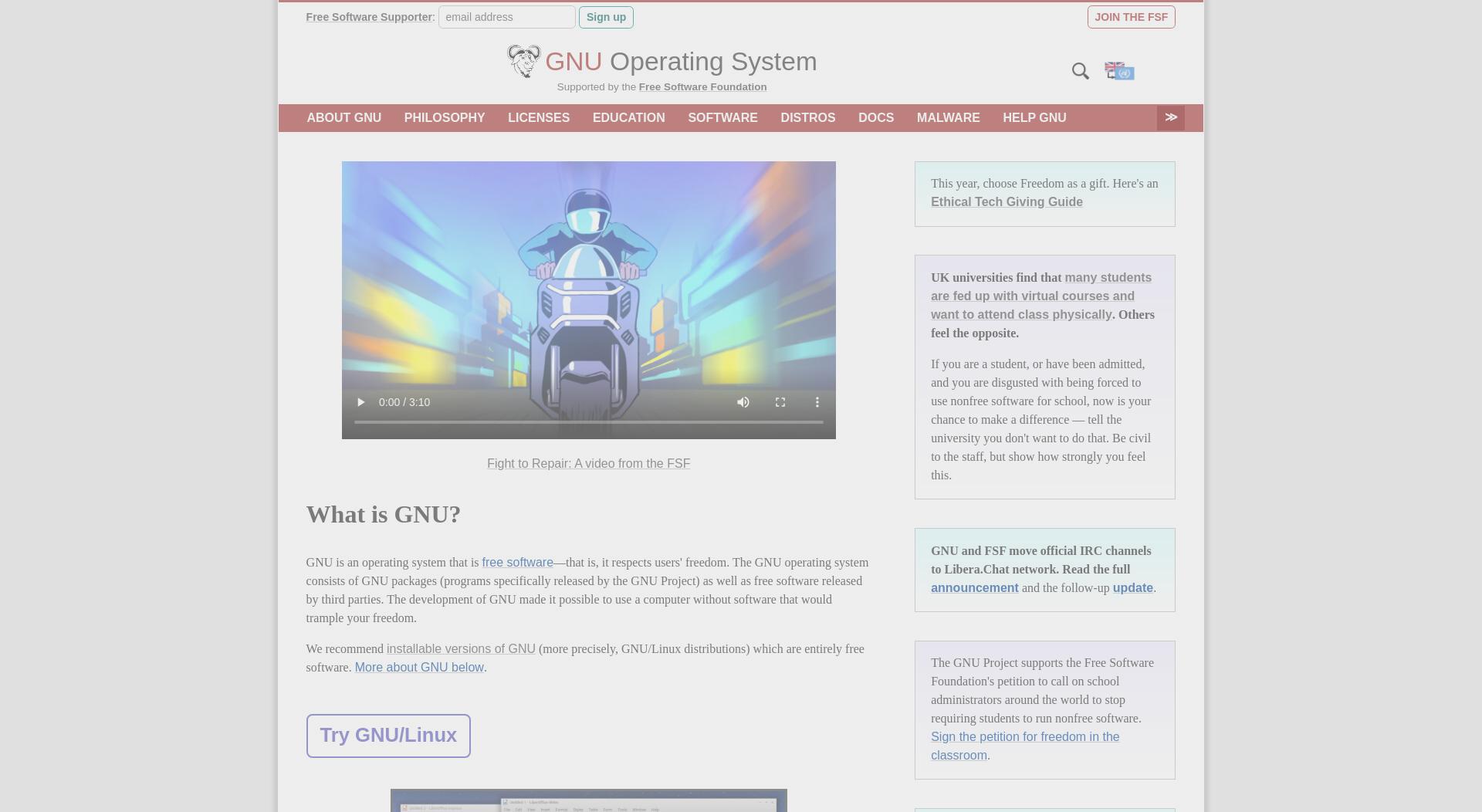The height and width of the screenshot is (812, 1482).
Task: Click the GNU head logo
Action: point(523,61)
